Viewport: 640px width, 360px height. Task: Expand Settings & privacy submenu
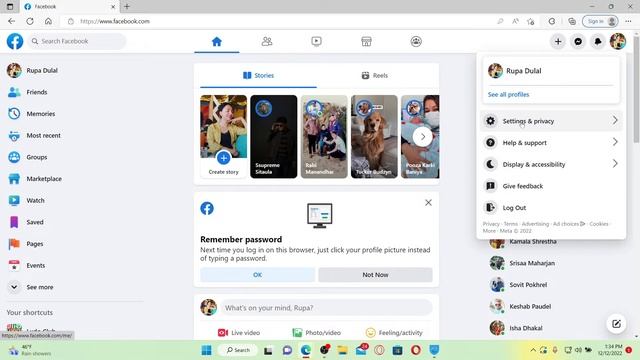[x=551, y=121]
